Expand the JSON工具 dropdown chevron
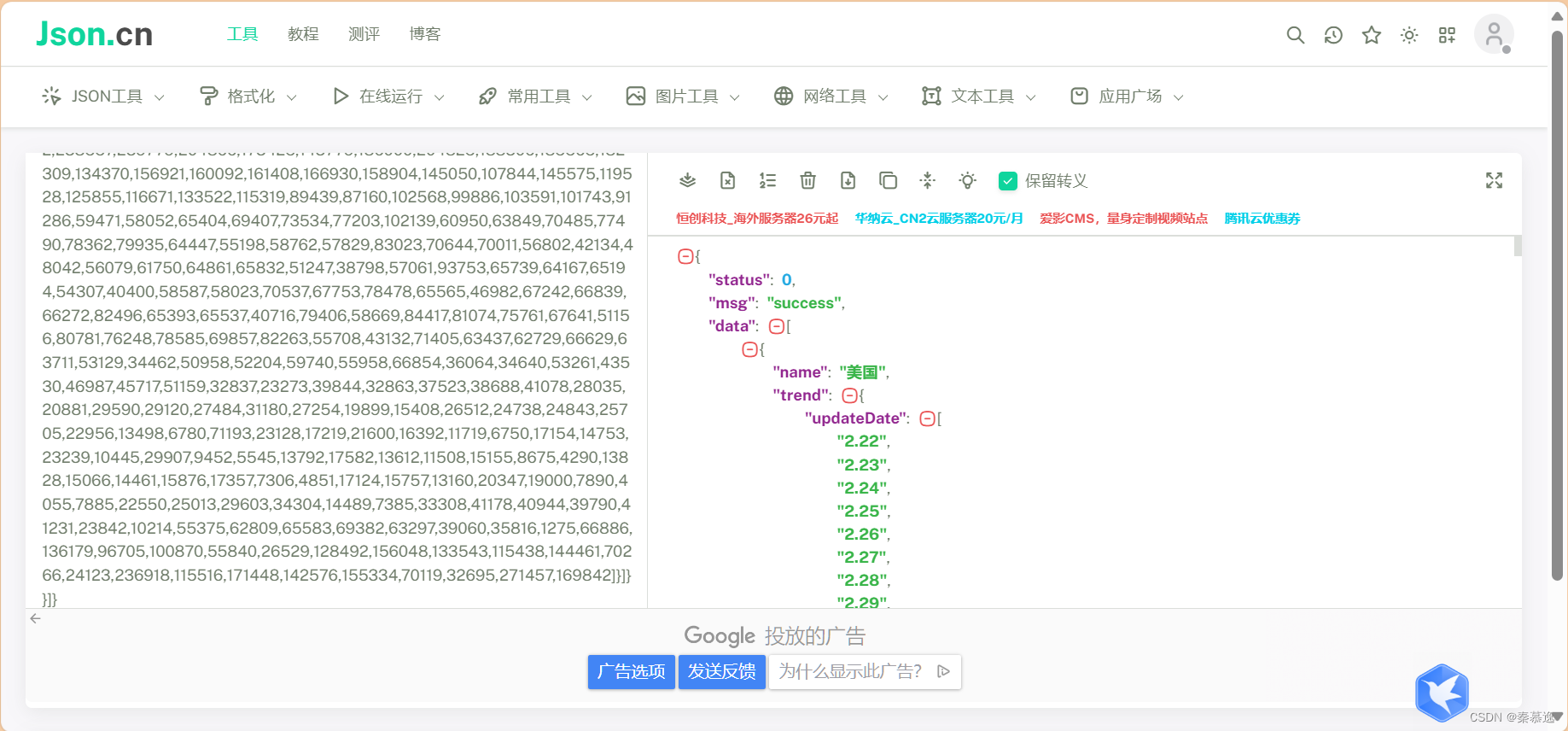This screenshot has width=1568, height=731. pyautogui.click(x=160, y=97)
